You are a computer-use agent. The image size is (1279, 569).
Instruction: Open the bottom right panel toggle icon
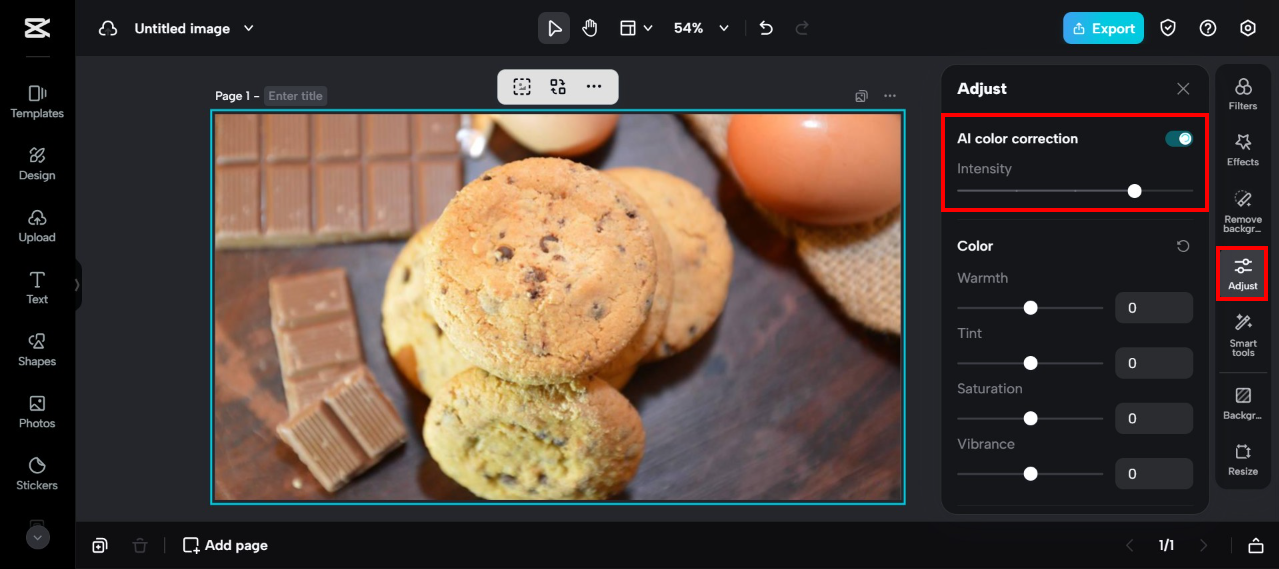(1255, 545)
